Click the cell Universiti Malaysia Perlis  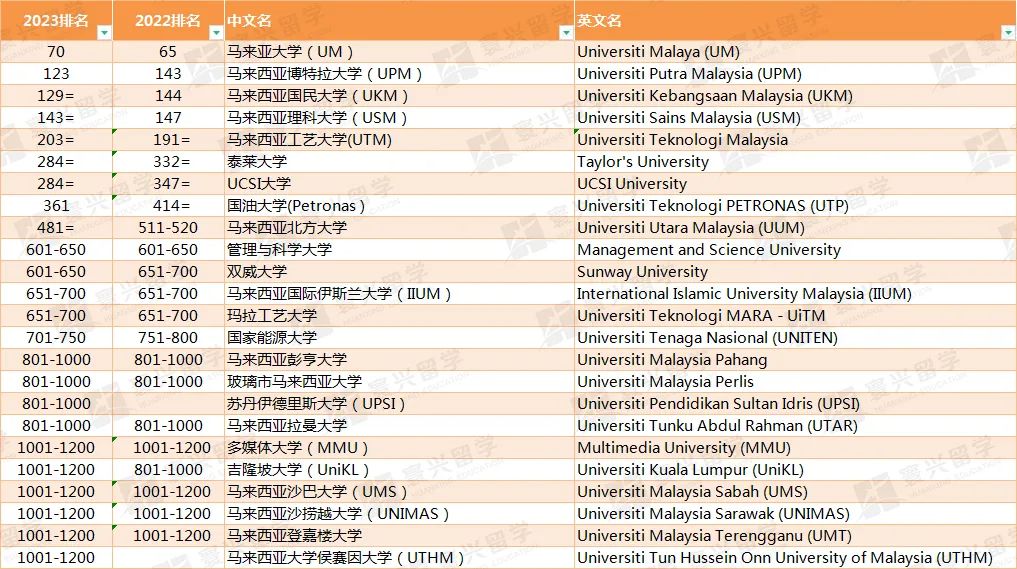(796, 382)
